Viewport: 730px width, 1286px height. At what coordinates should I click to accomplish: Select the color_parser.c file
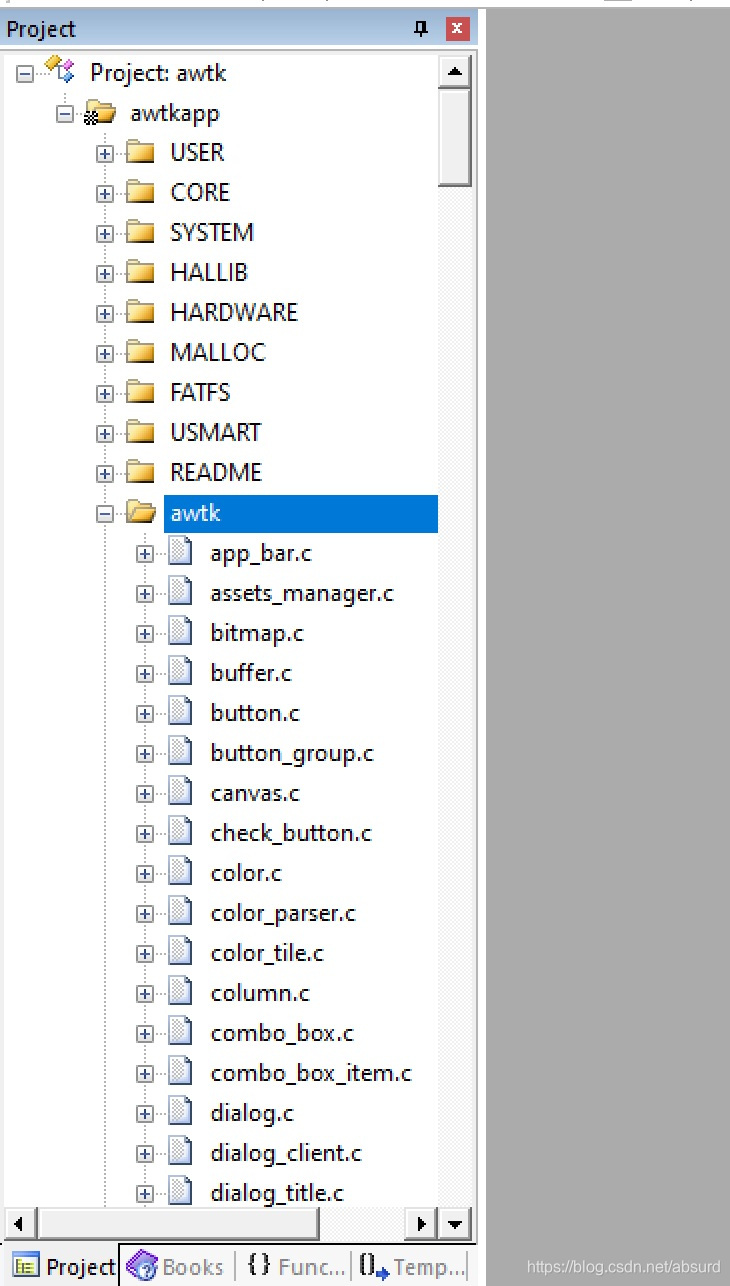tap(283, 913)
